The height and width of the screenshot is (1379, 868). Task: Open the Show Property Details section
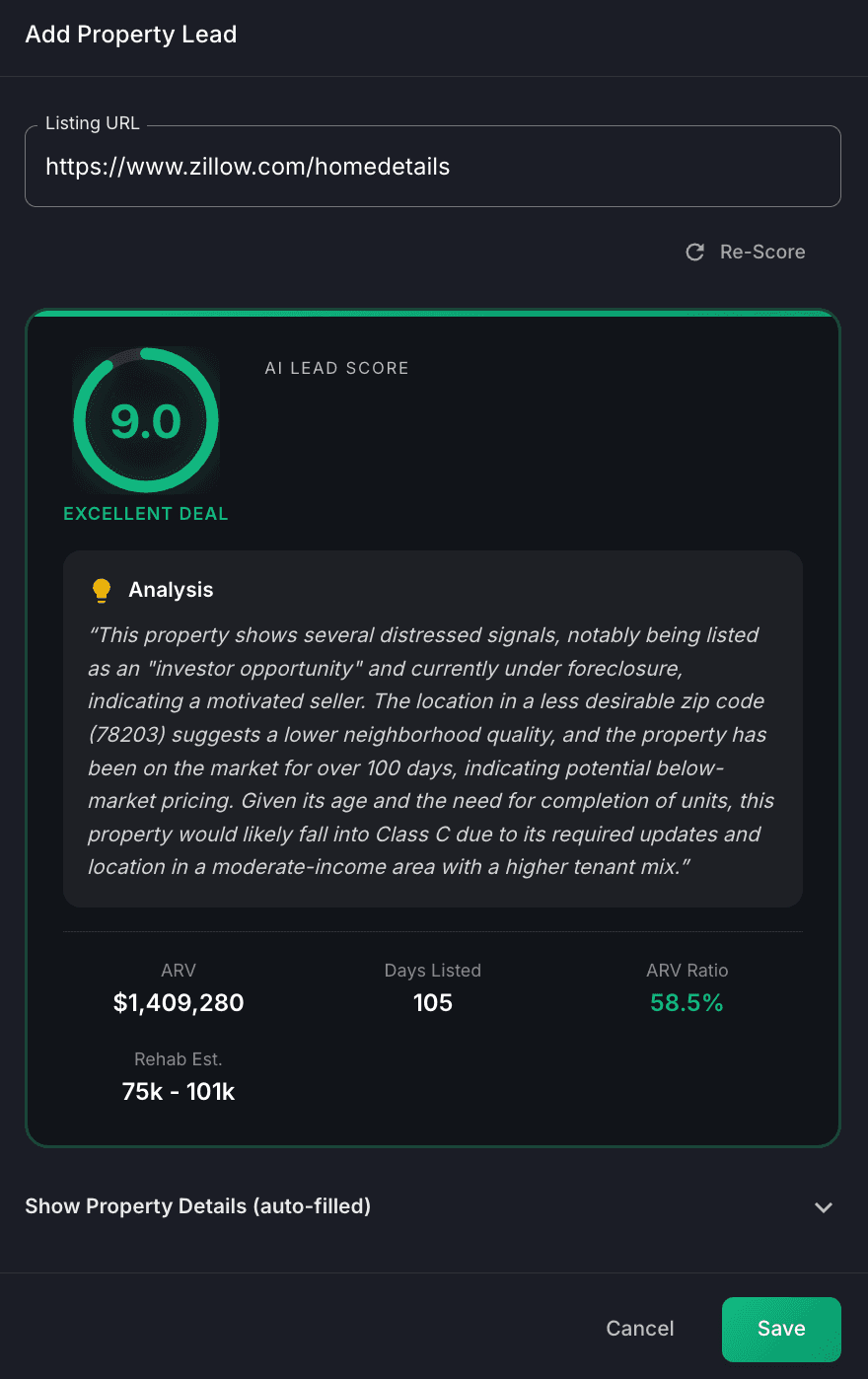point(197,1205)
